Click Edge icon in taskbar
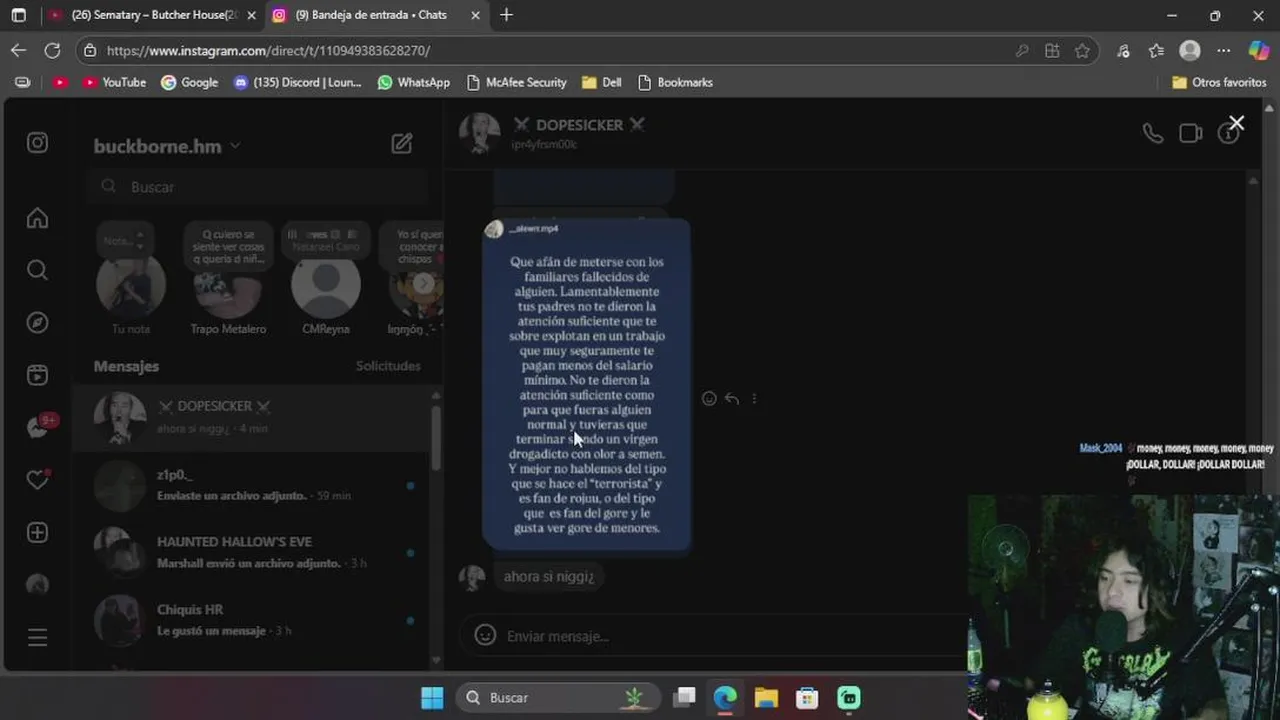1280x720 pixels. pyautogui.click(x=725, y=697)
